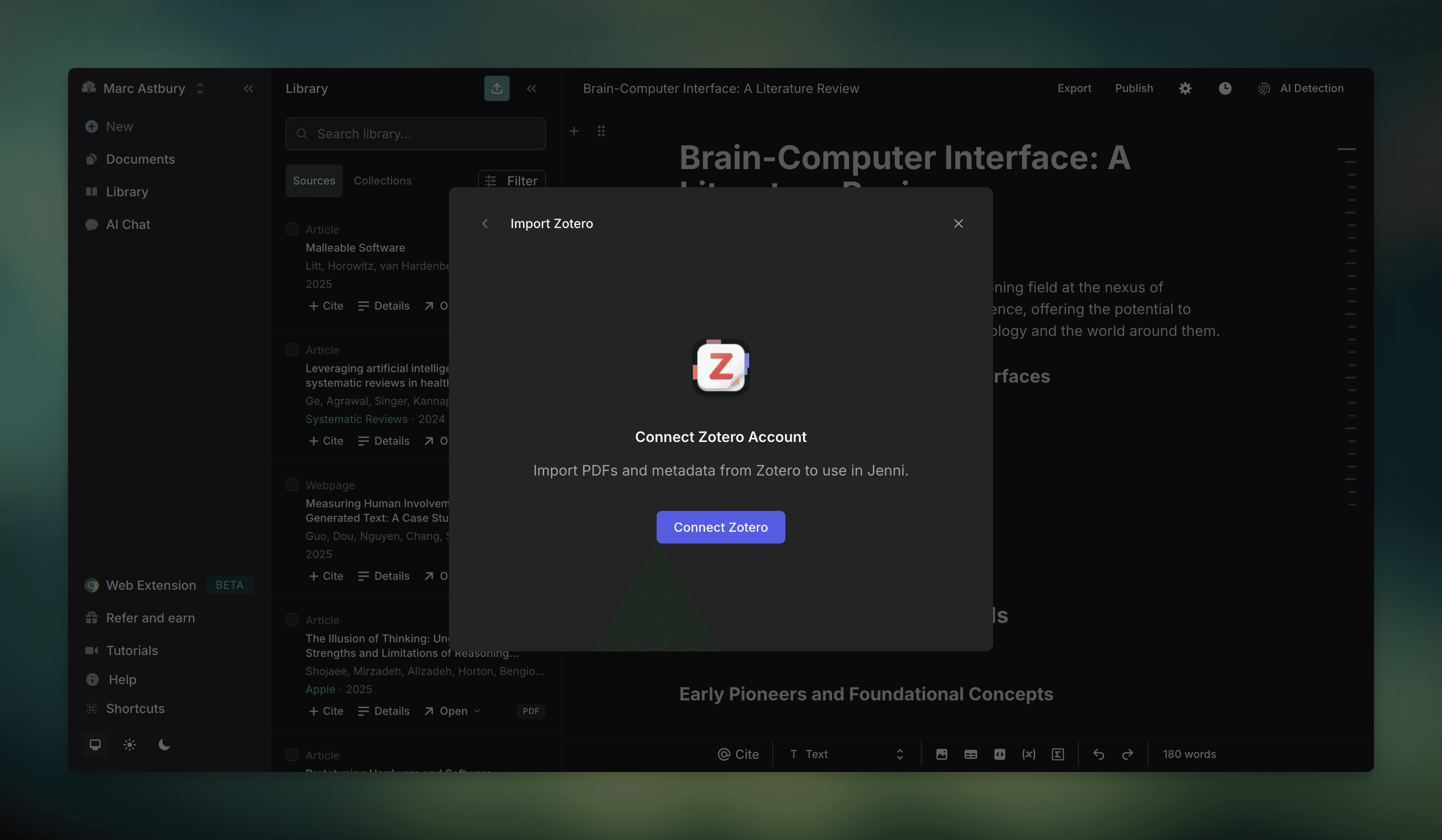The height and width of the screenshot is (840, 1442).
Task: Open Help from the sidebar
Action: pyautogui.click(x=112, y=680)
